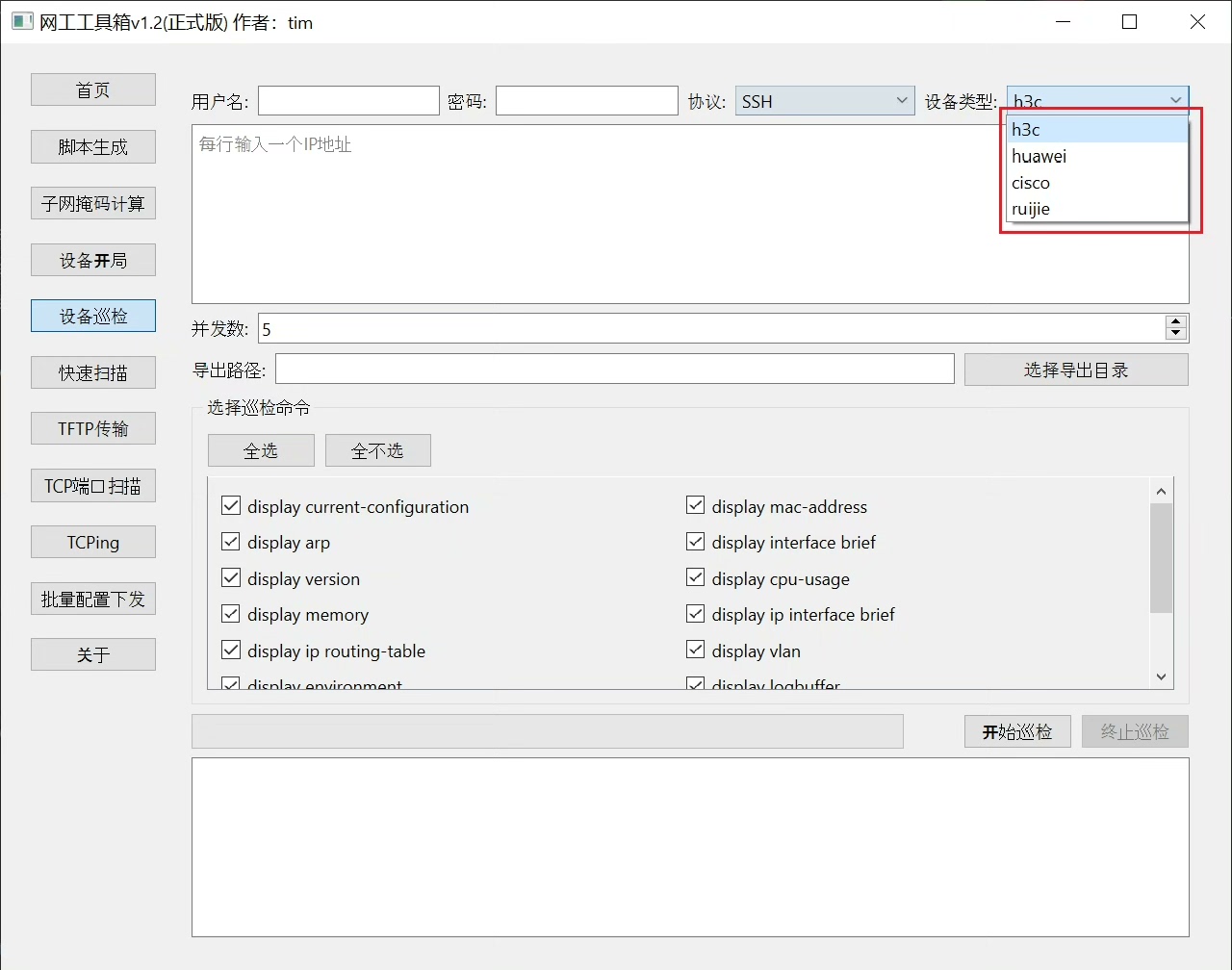Viewport: 1232px width, 970px height.
Task: Click 全不选 to deselect all commands
Action: point(378,450)
